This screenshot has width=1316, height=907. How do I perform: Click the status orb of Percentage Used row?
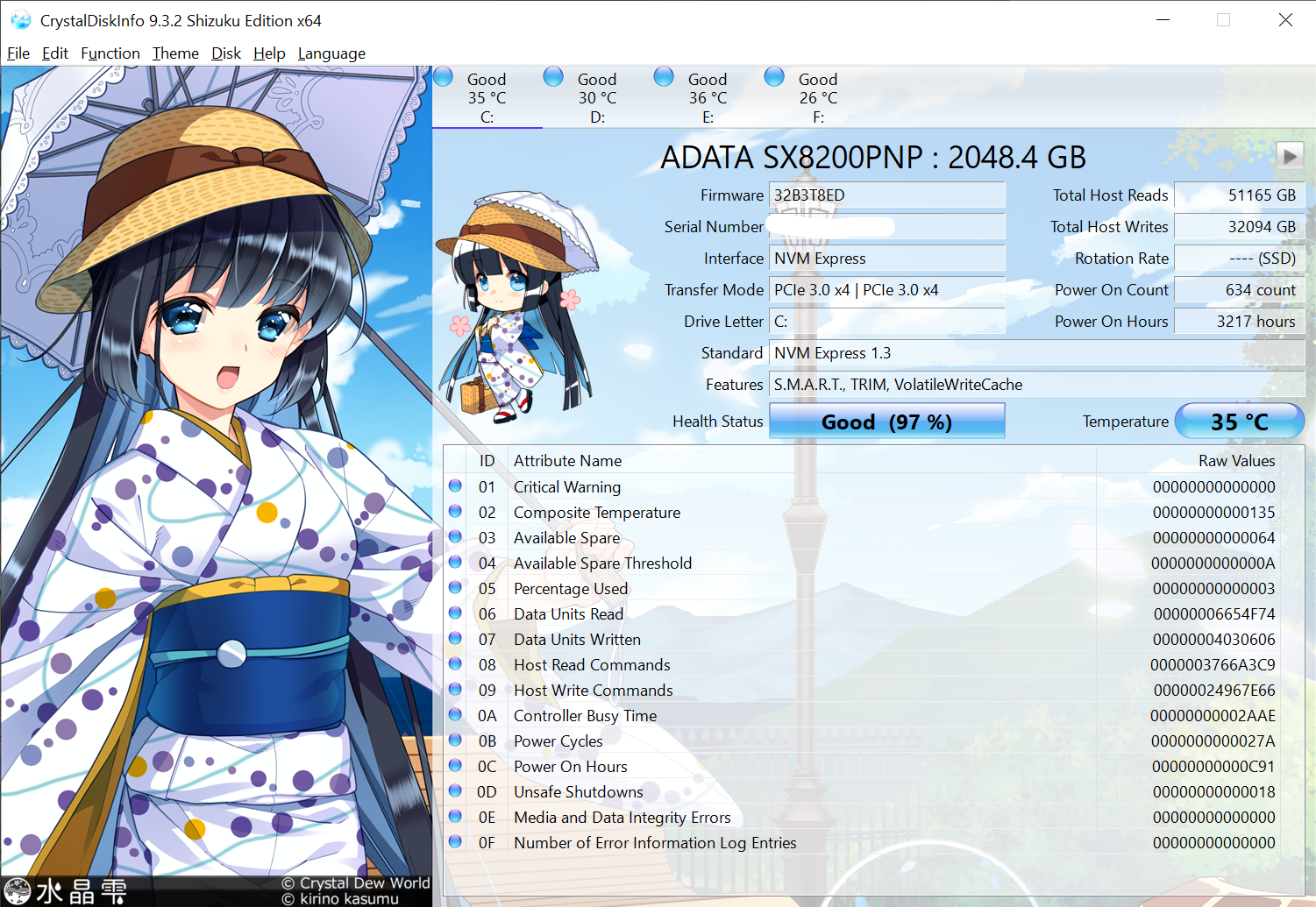coord(455,587)
